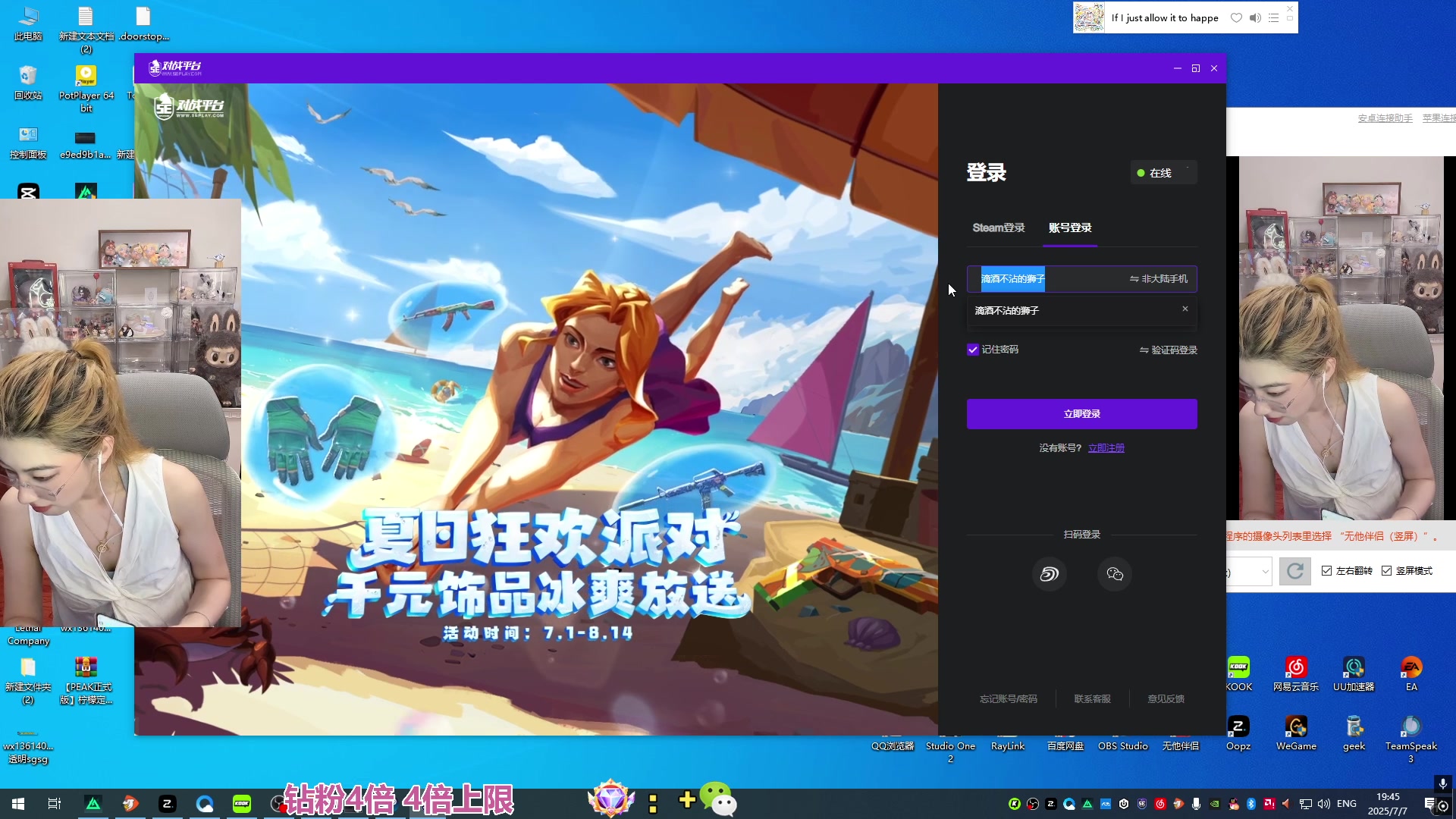Click the NVIDIA tray icon
Image resolution: width=1456 pixels, height=819 pixels.
pyautogui.click(x=1215, y=804)
